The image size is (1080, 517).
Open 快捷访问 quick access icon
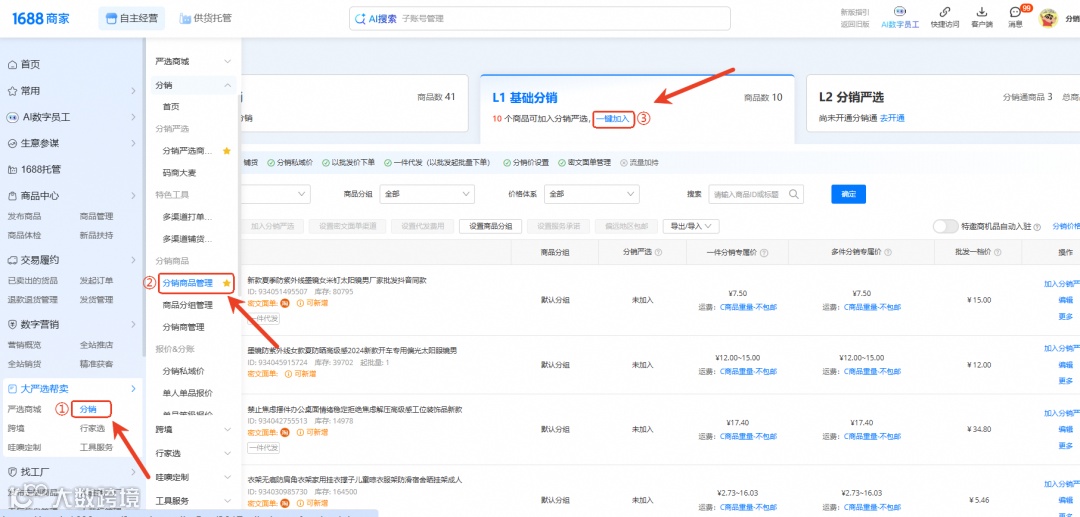944,12
